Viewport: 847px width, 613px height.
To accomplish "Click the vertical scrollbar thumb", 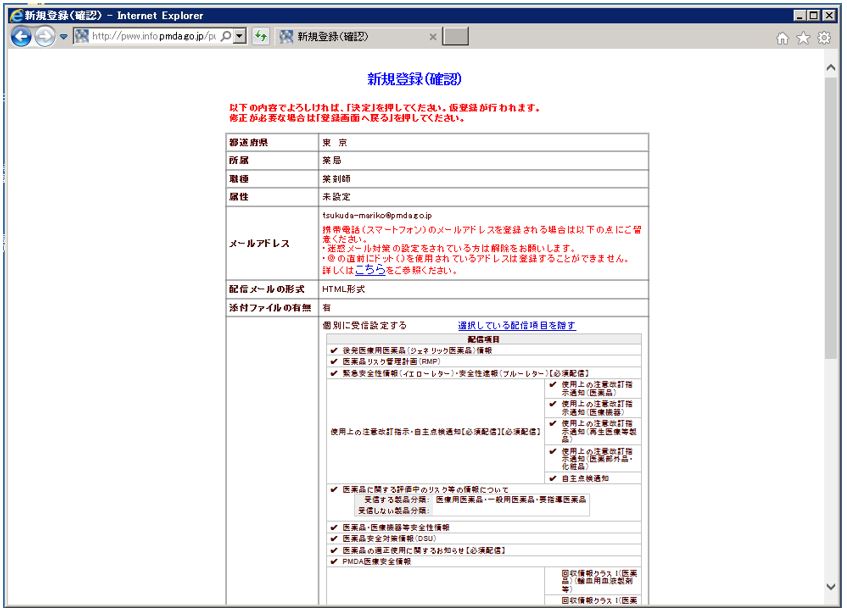I will coord(831,218).
